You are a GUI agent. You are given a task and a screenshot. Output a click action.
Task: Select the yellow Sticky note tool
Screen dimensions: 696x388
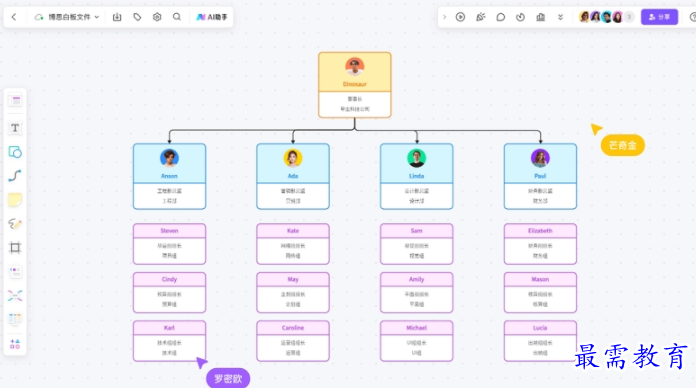(x=15, y=200)
